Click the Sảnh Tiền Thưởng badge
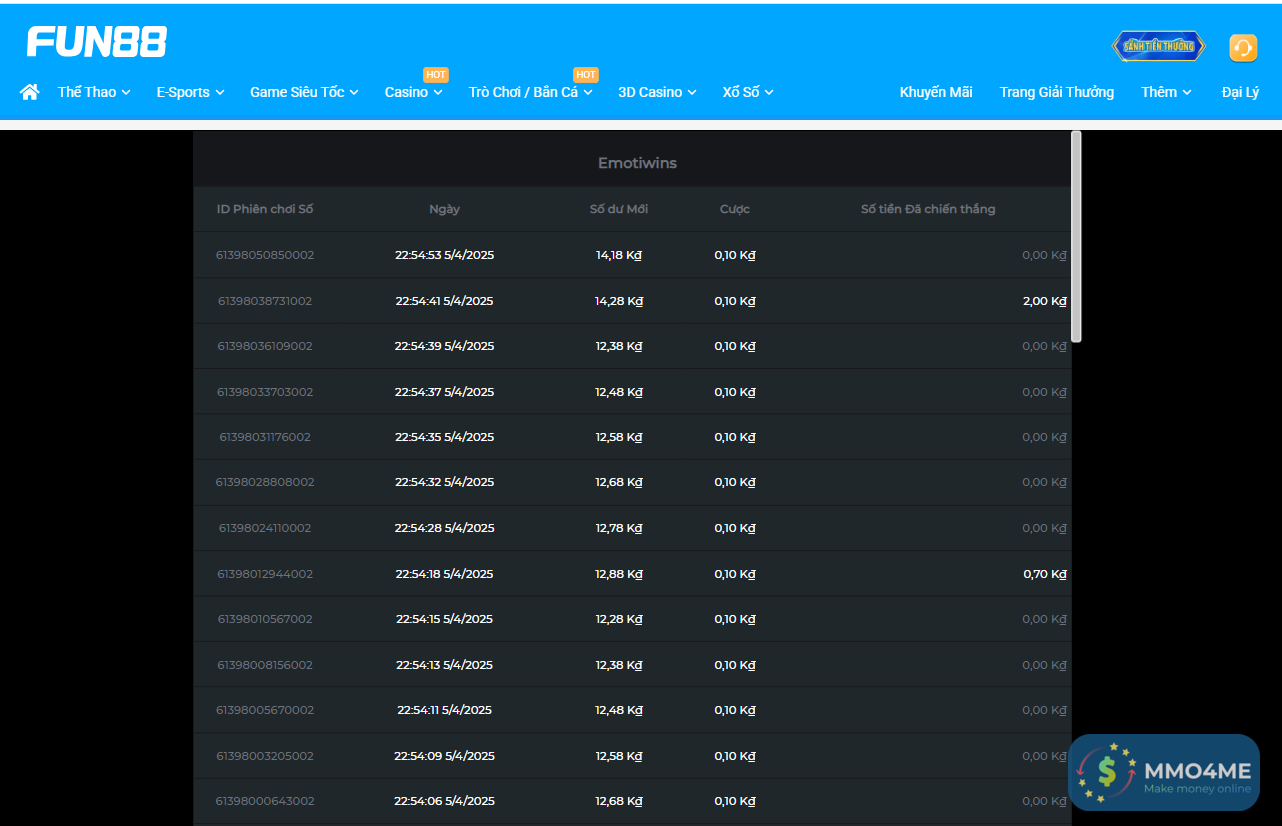 (x=1158, y=47)
